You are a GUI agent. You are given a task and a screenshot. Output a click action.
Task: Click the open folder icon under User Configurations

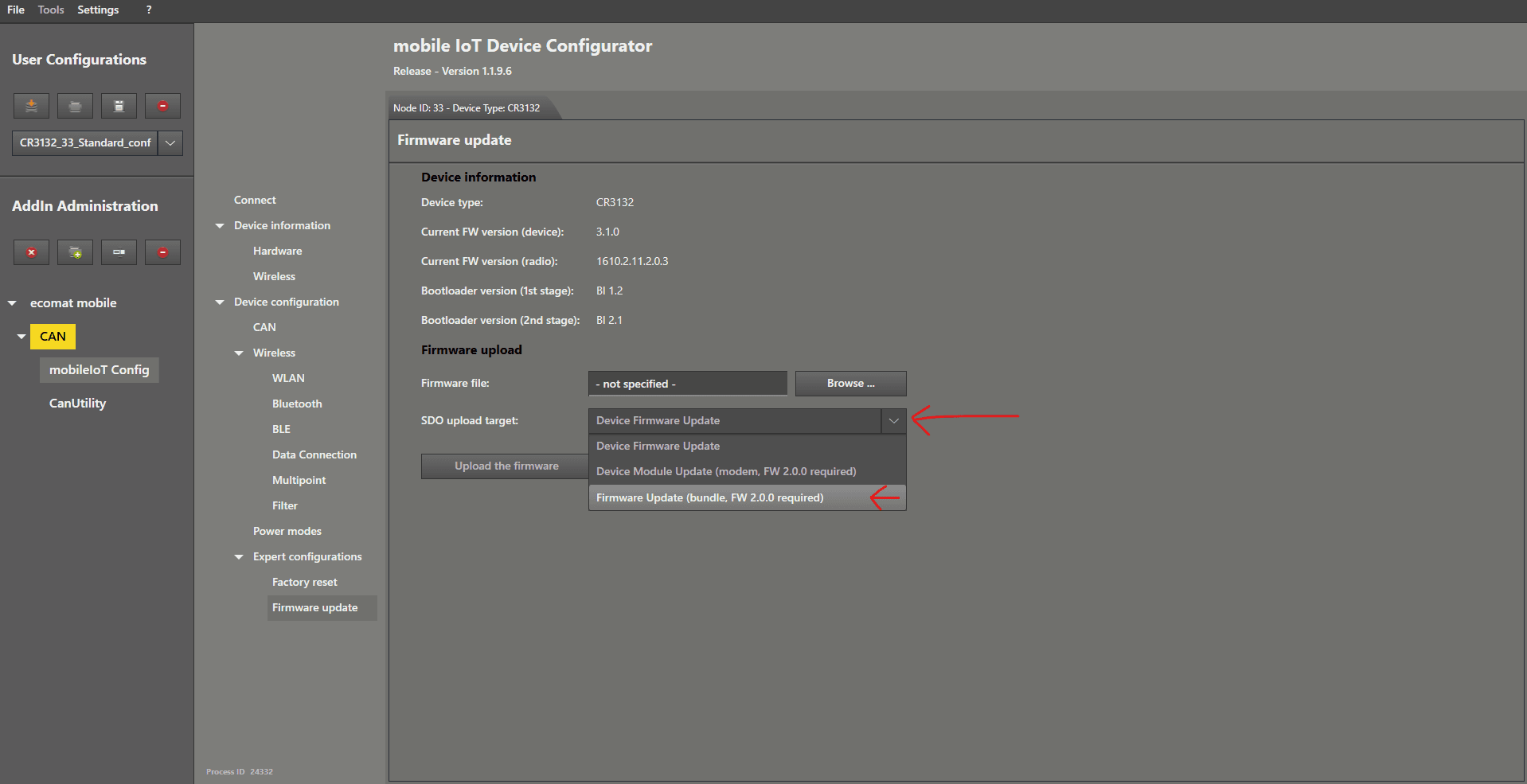(x=75, y=106)
